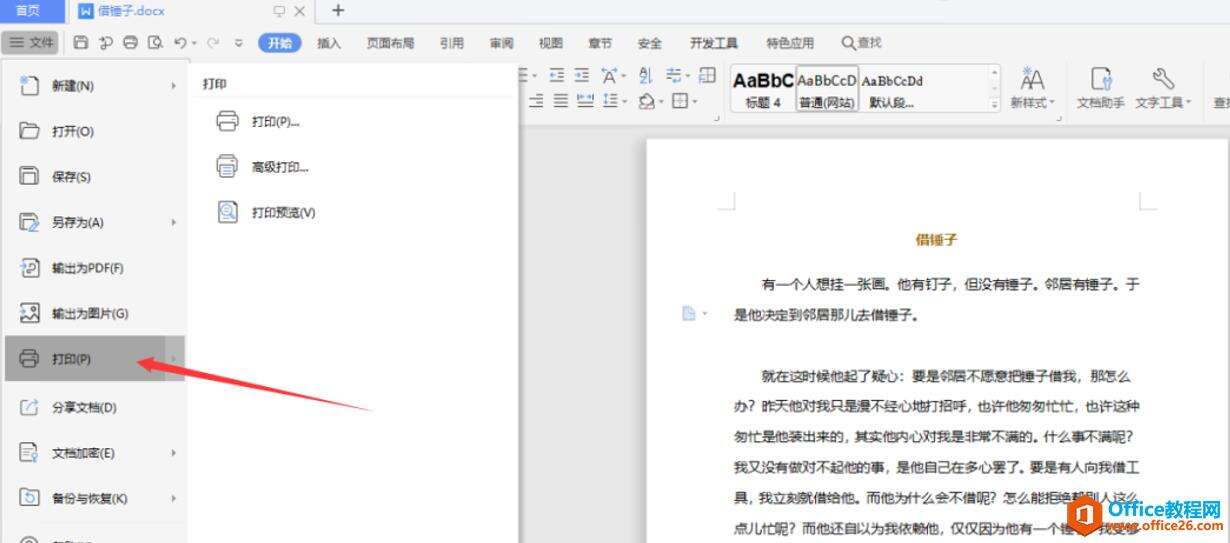Screen dimensions: 1230x543
Task: Expand the 另存为(A) submenu arrow
Action: tap(173, 222)
